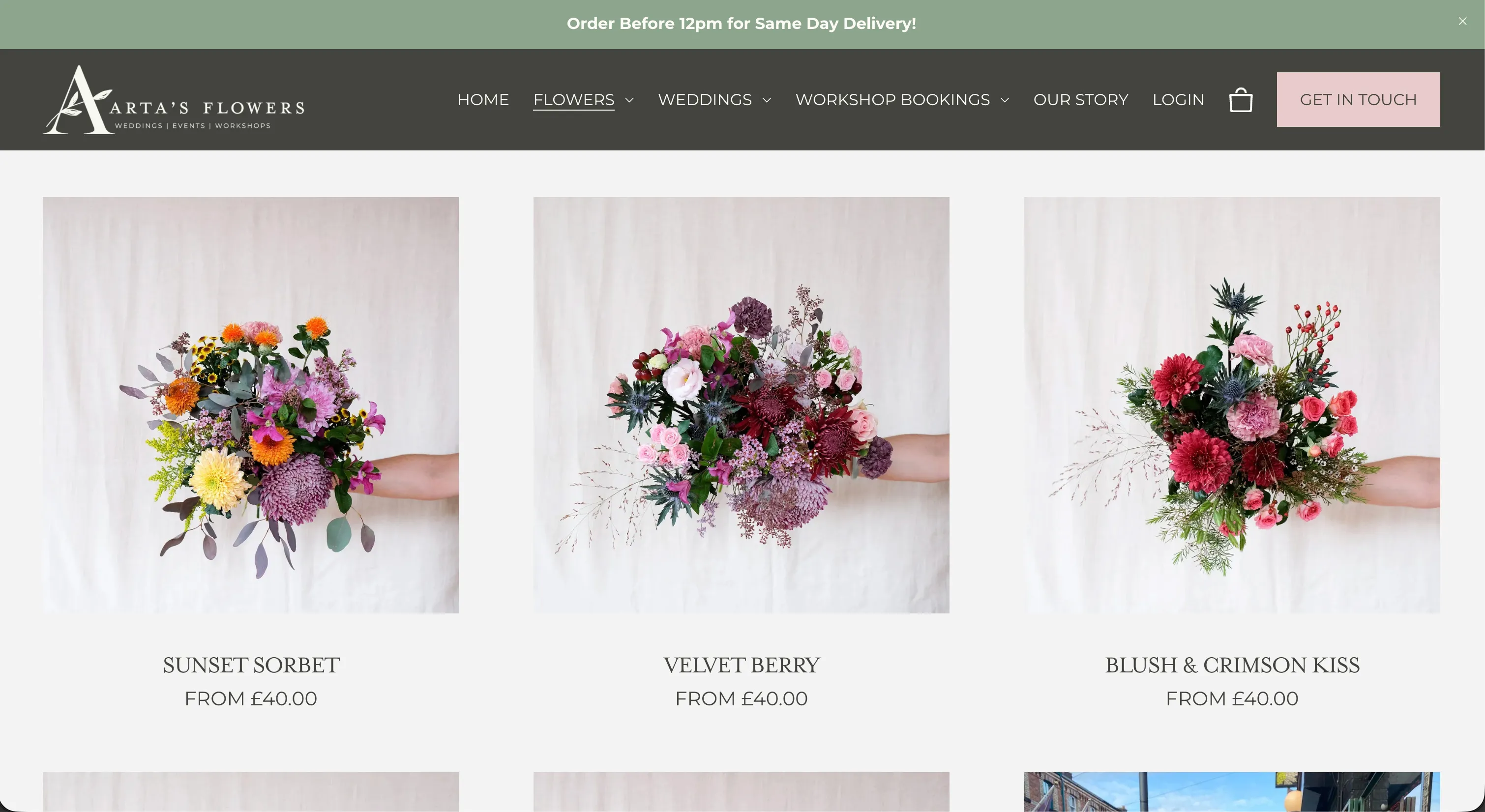
Task: Click the Sunset Sorbet From £40.00 price
Action: tap(251, 698)
